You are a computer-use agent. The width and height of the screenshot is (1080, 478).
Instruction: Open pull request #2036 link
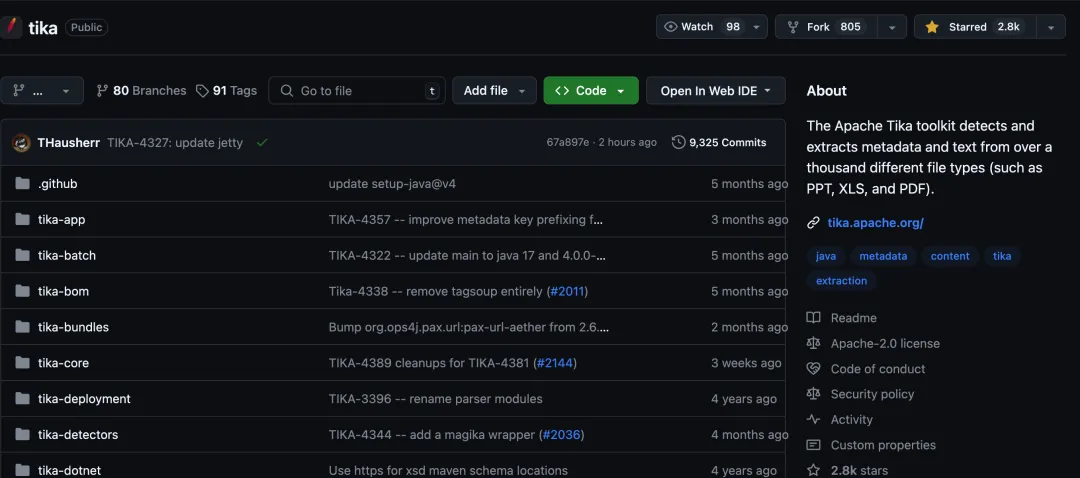pyautogui.click(x=562, y=435)
